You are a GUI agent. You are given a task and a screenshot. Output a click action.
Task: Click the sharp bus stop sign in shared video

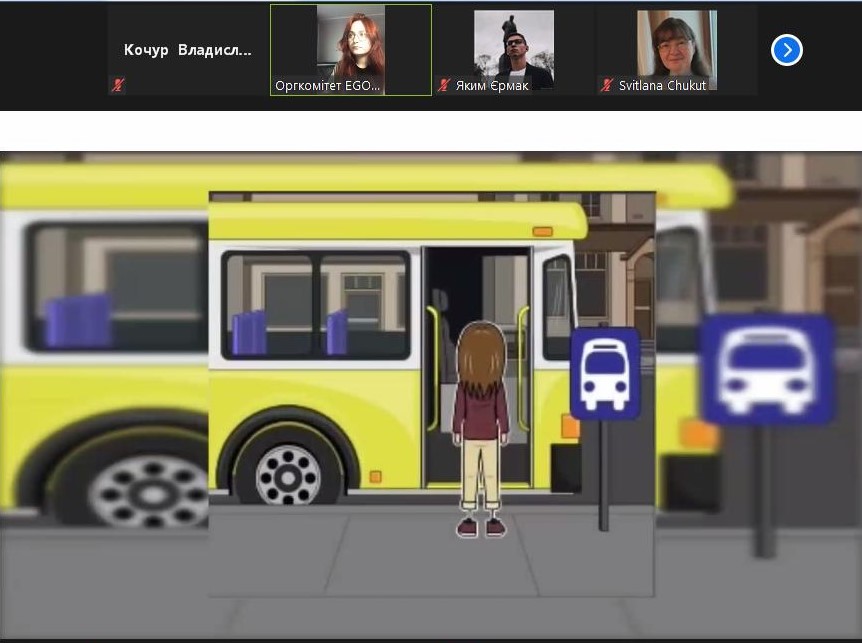[x=605, y=374]
